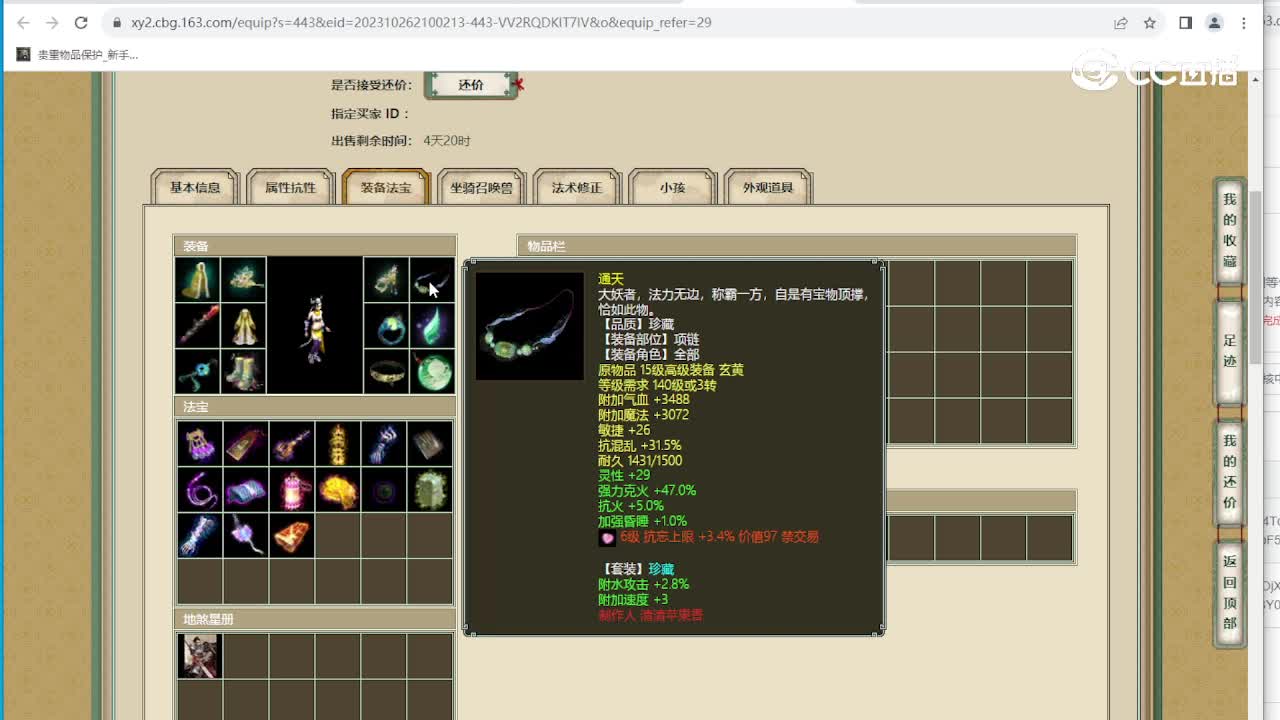
Task: Select the green feather equipment icon
Action: [432, 326]
